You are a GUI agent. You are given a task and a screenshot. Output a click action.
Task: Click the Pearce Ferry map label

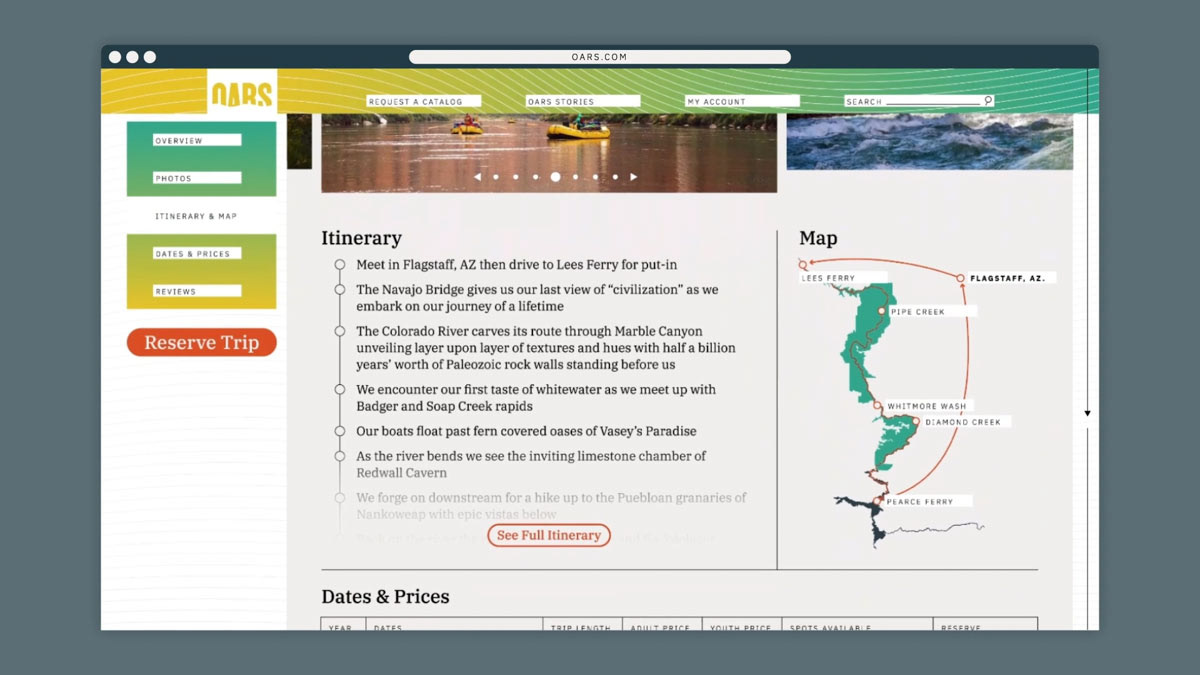point(928,501)
